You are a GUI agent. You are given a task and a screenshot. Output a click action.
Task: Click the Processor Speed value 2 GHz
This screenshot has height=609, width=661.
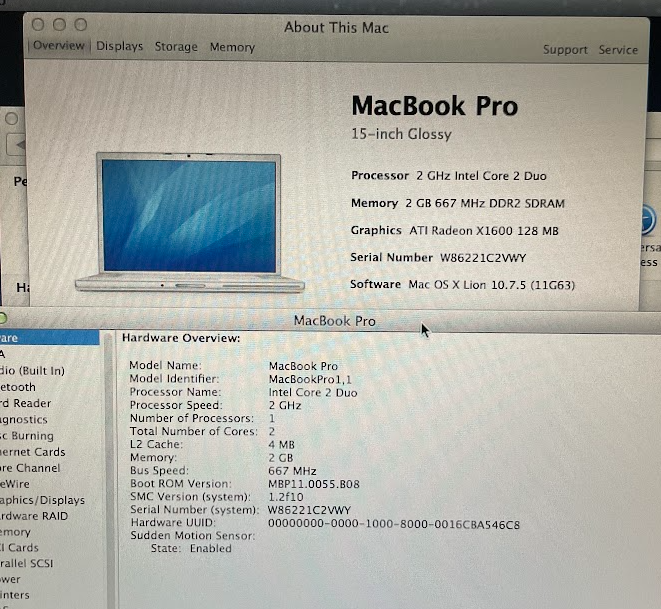coord(285,405)
